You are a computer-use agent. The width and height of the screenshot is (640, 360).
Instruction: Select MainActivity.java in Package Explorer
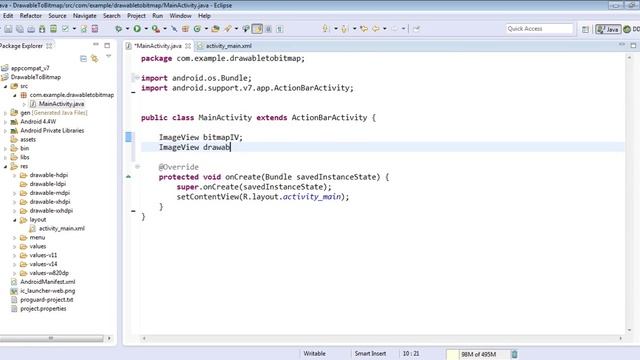(x=61, y=104)
